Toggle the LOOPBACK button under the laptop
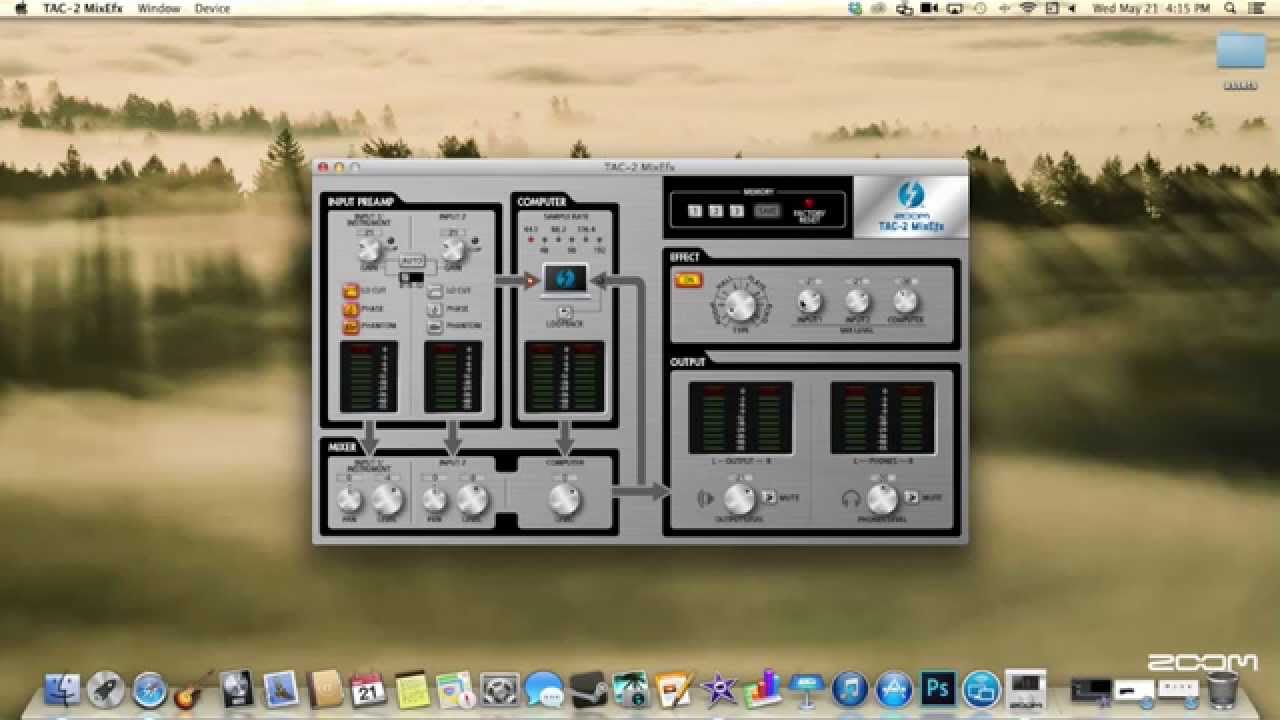 (565, 312)
